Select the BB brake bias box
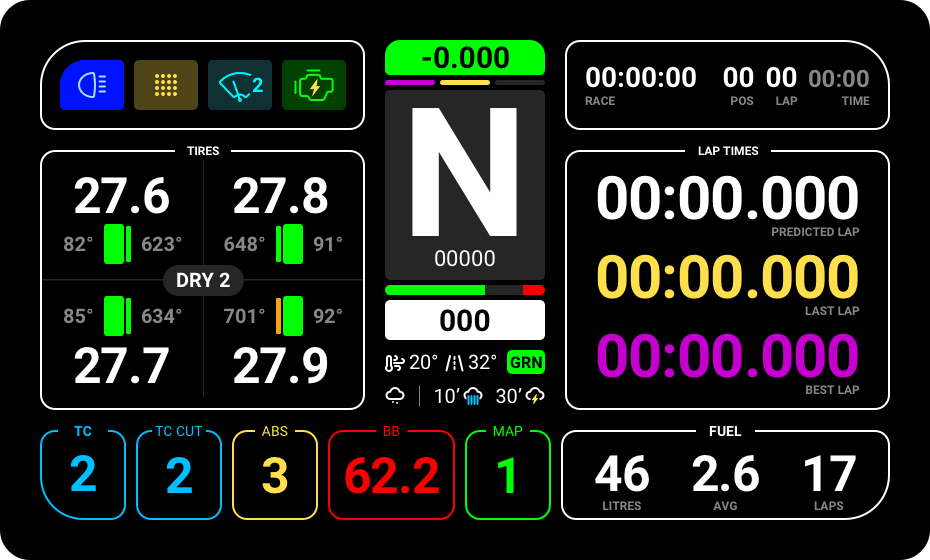This screenshot has width=930, height=560. coord(391,475)
